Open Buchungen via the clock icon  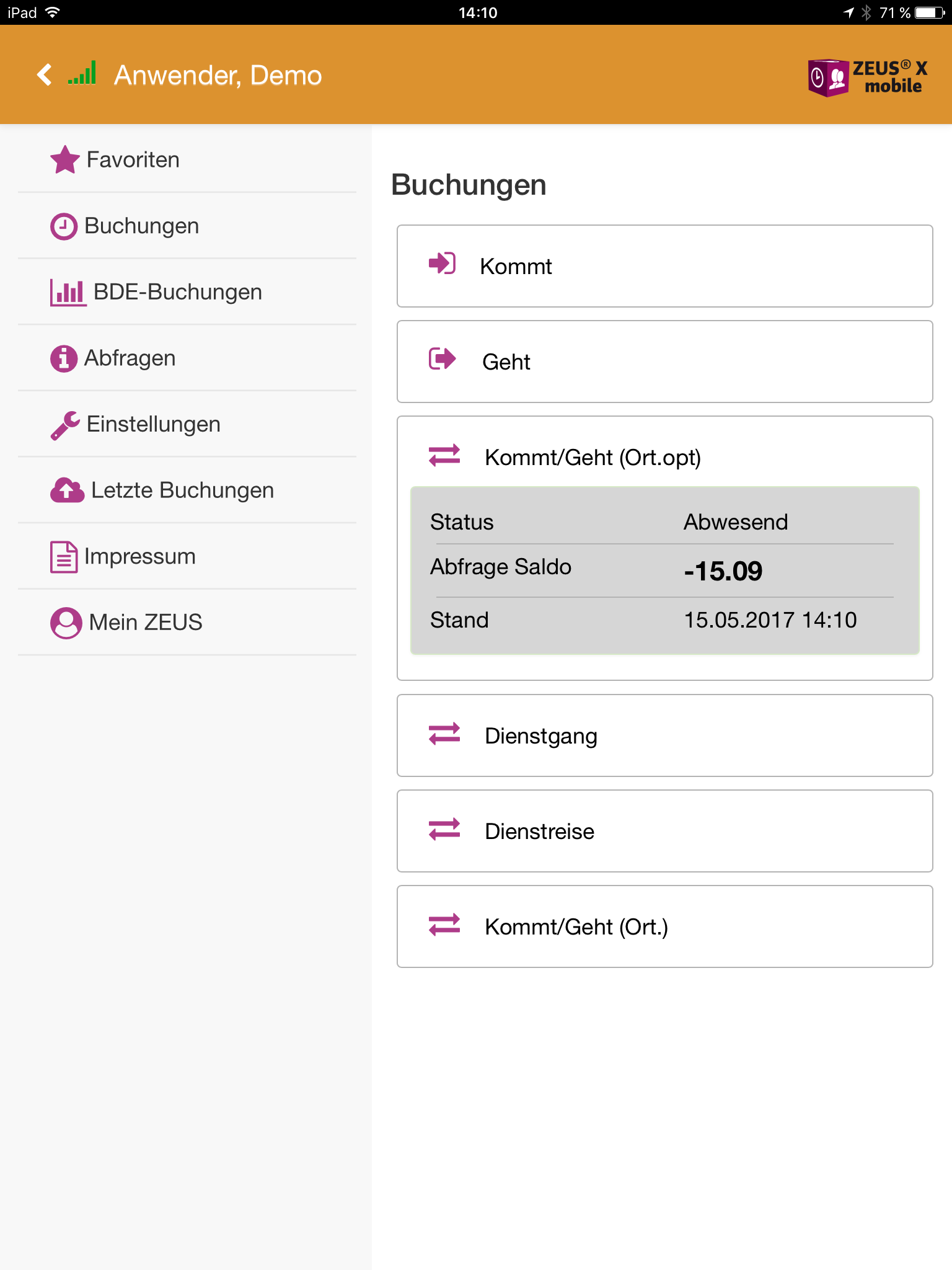click(63, 226)
